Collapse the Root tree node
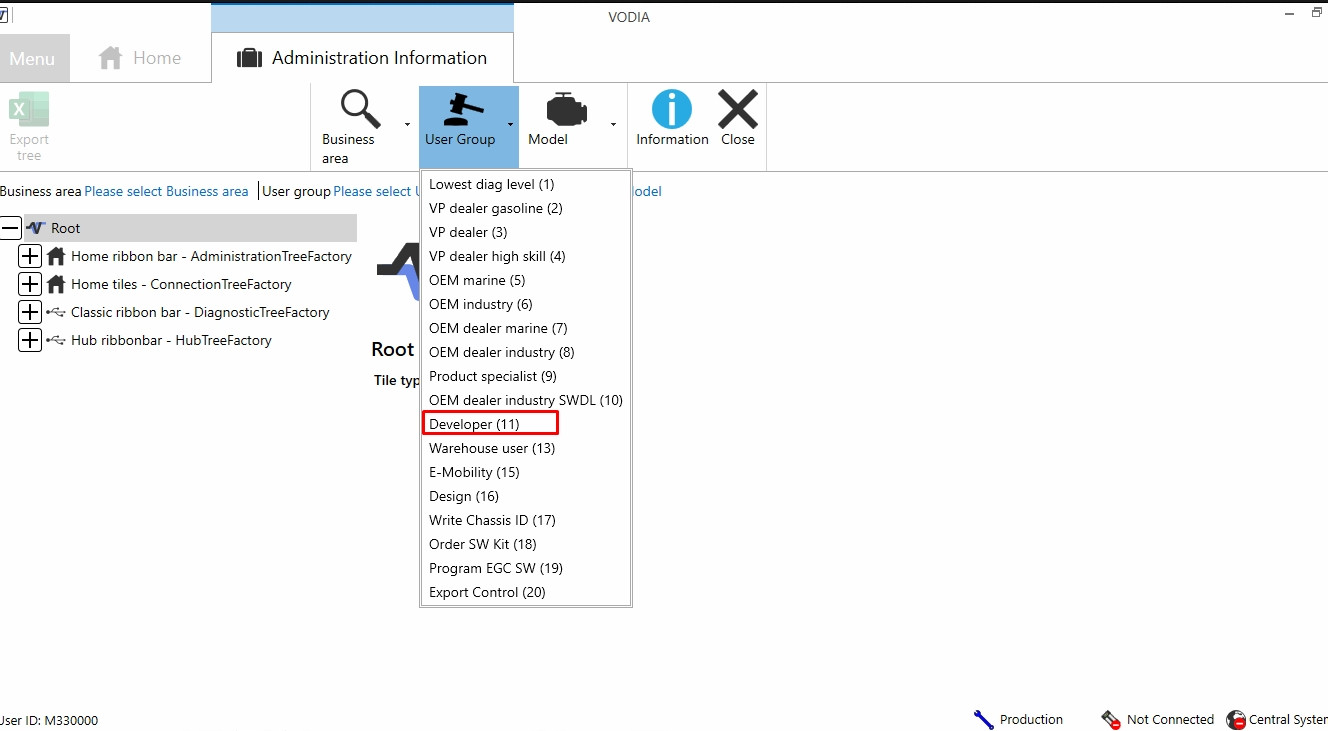The height and width of the screenshot is (731, 1328). [x=12, y=228]
